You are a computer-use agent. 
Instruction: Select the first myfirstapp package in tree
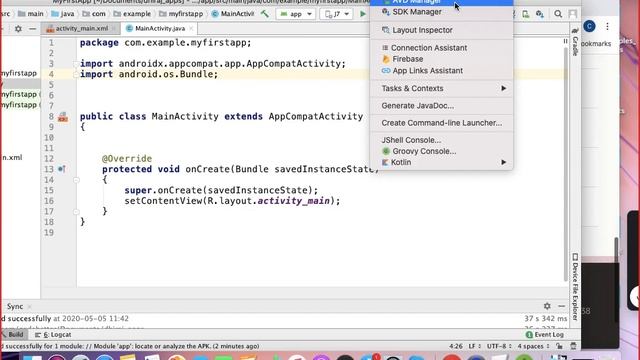[x=19, y=73]
